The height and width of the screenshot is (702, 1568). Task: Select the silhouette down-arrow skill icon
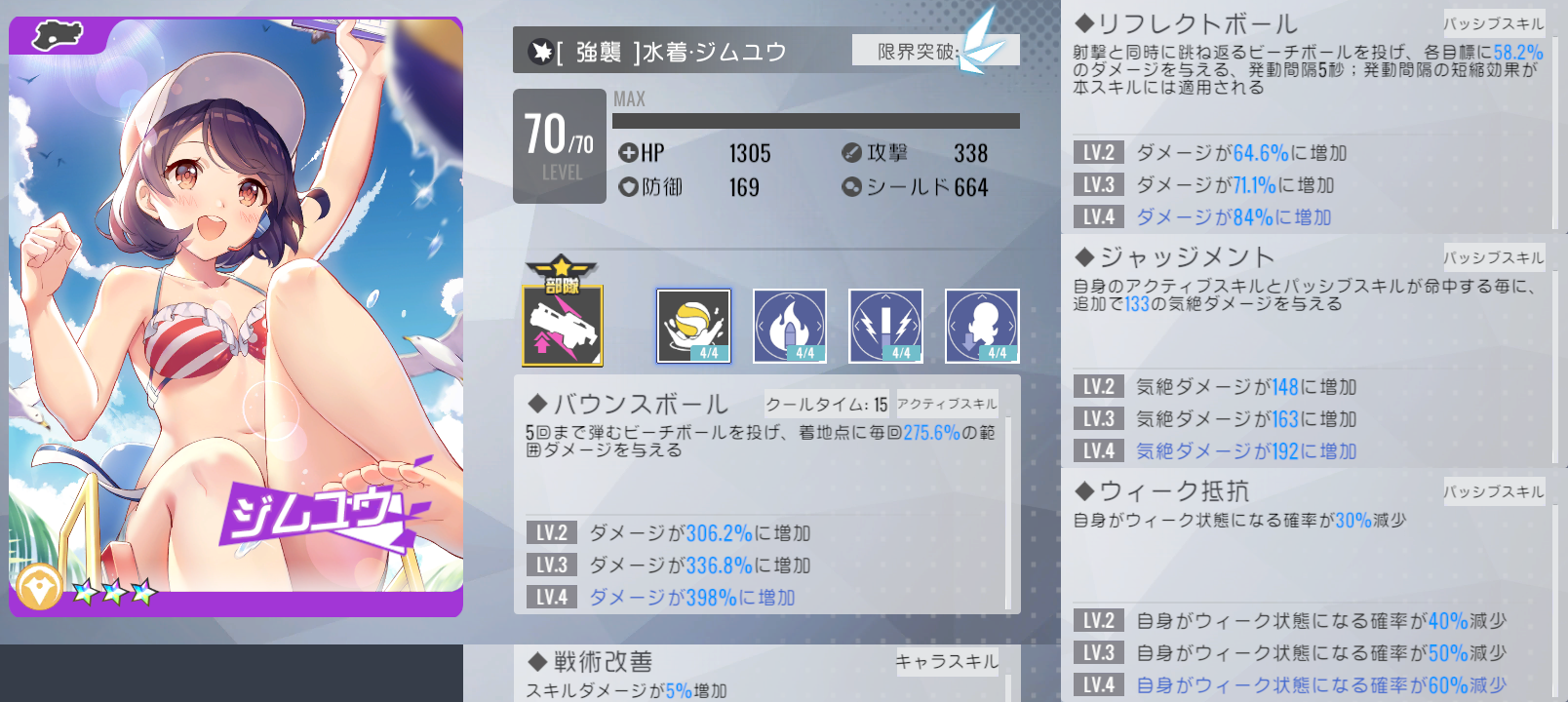[x=982, y=326]
